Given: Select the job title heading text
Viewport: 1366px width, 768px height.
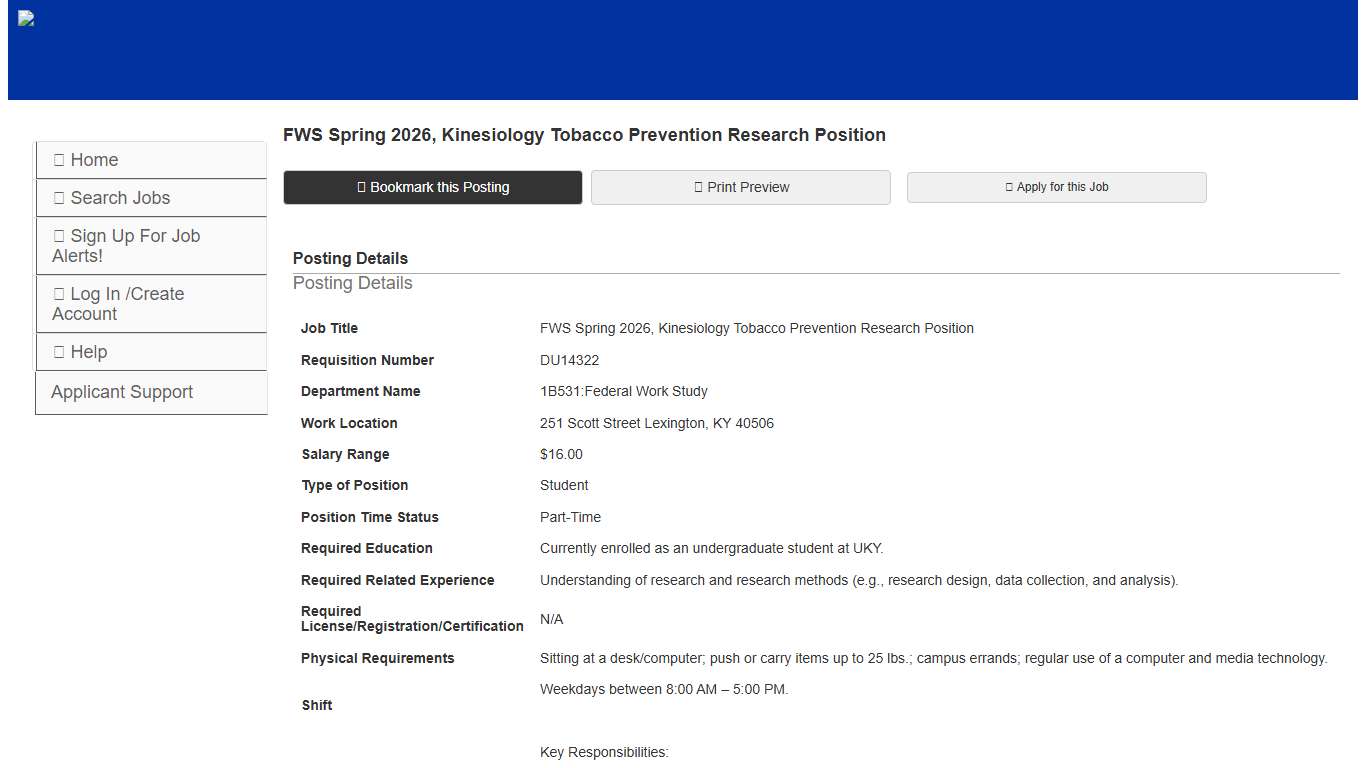Looking at the screenshot, I should (585, 134).
